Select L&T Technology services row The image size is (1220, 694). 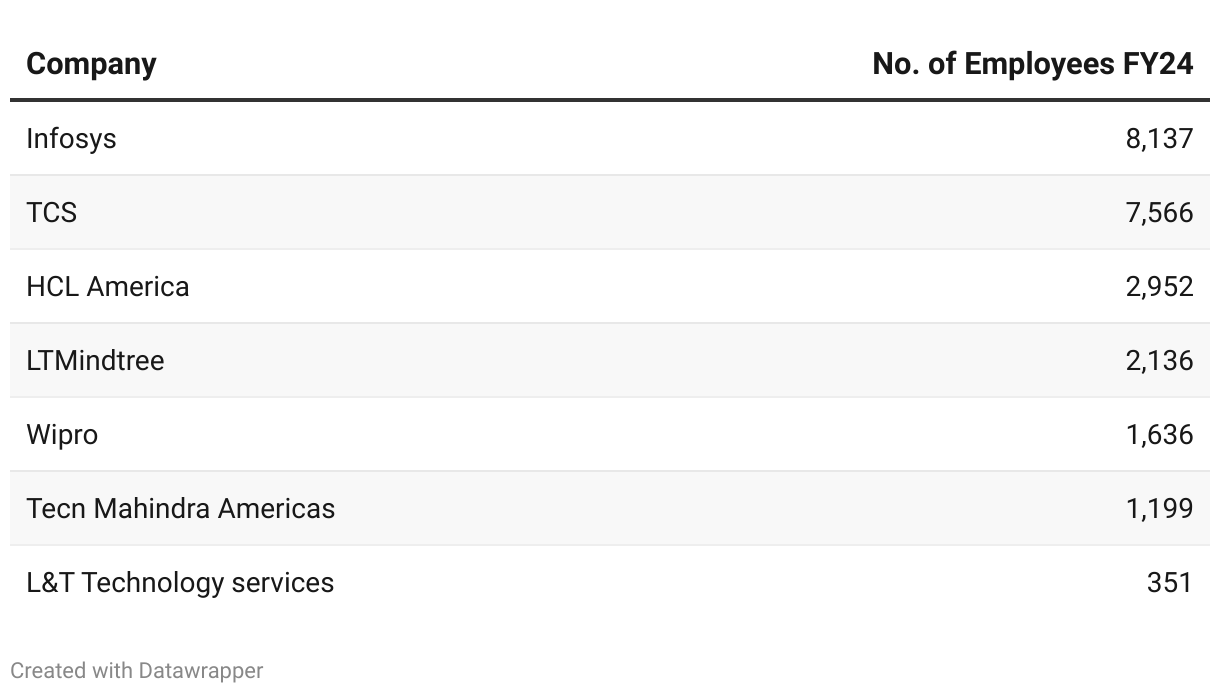tap(180, 582)
